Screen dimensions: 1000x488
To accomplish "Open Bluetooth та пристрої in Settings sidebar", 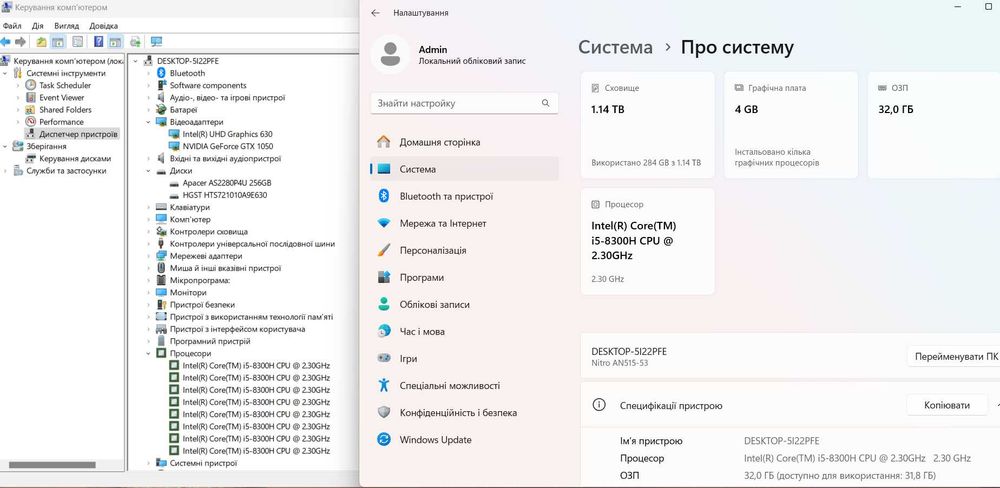I will [464, 196].
